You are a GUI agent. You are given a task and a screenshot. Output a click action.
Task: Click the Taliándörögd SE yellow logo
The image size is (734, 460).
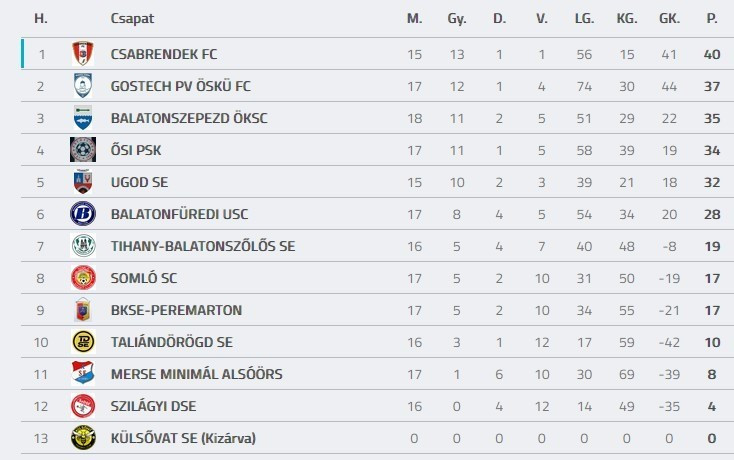tap(83, 342)
